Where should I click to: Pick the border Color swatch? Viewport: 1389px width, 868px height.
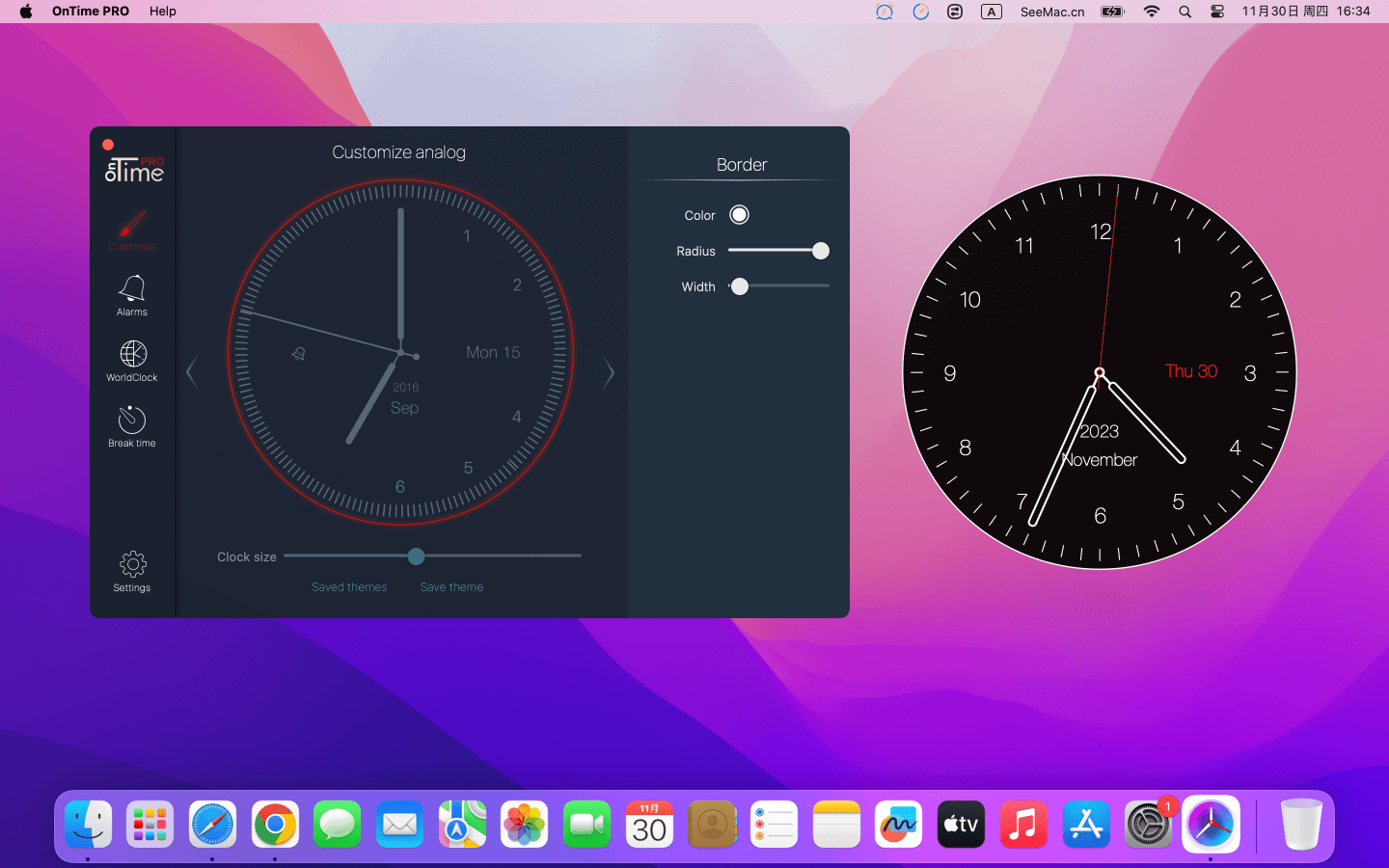739,215
